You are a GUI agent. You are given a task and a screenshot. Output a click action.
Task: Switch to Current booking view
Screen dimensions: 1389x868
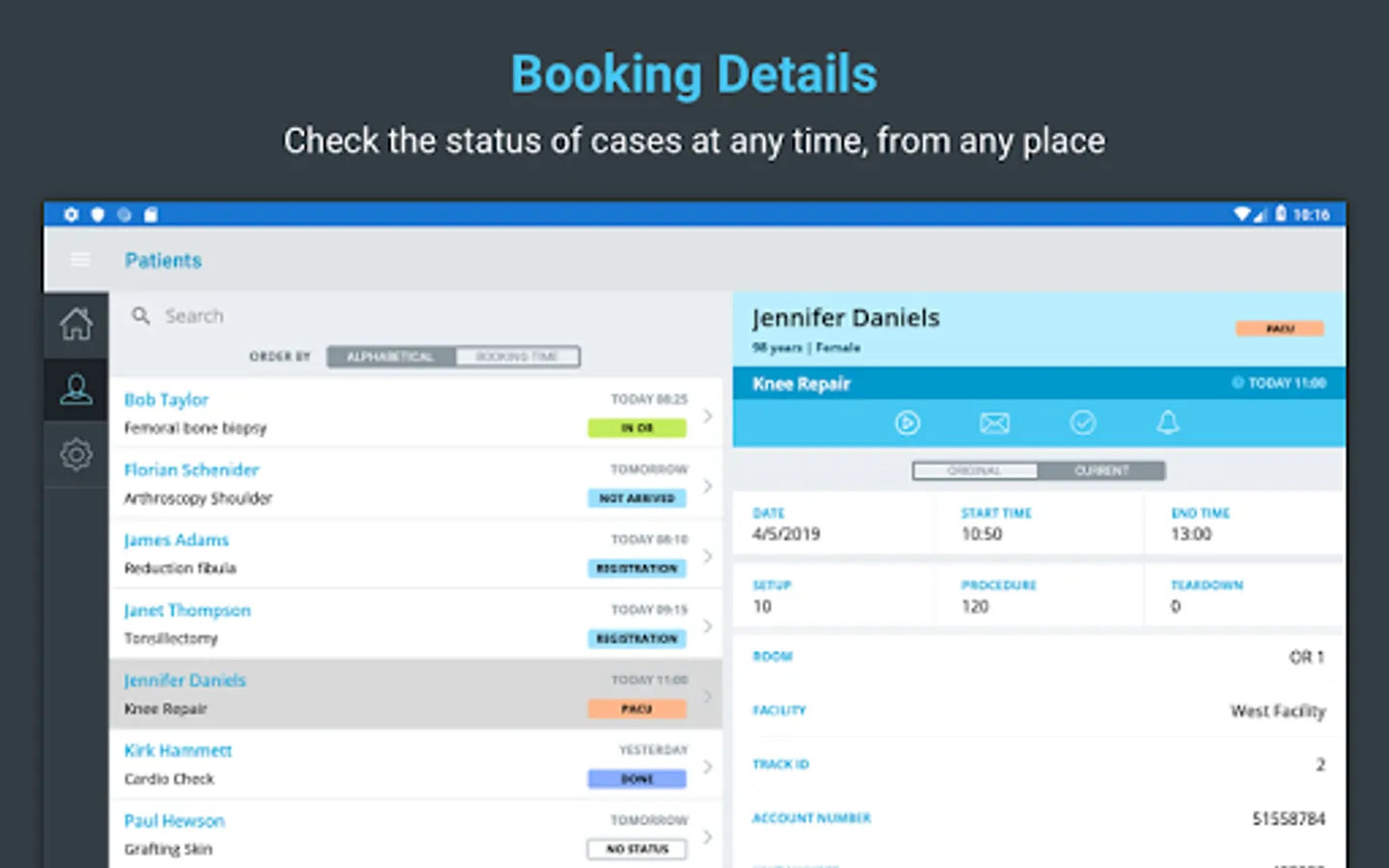[1102, 471]
